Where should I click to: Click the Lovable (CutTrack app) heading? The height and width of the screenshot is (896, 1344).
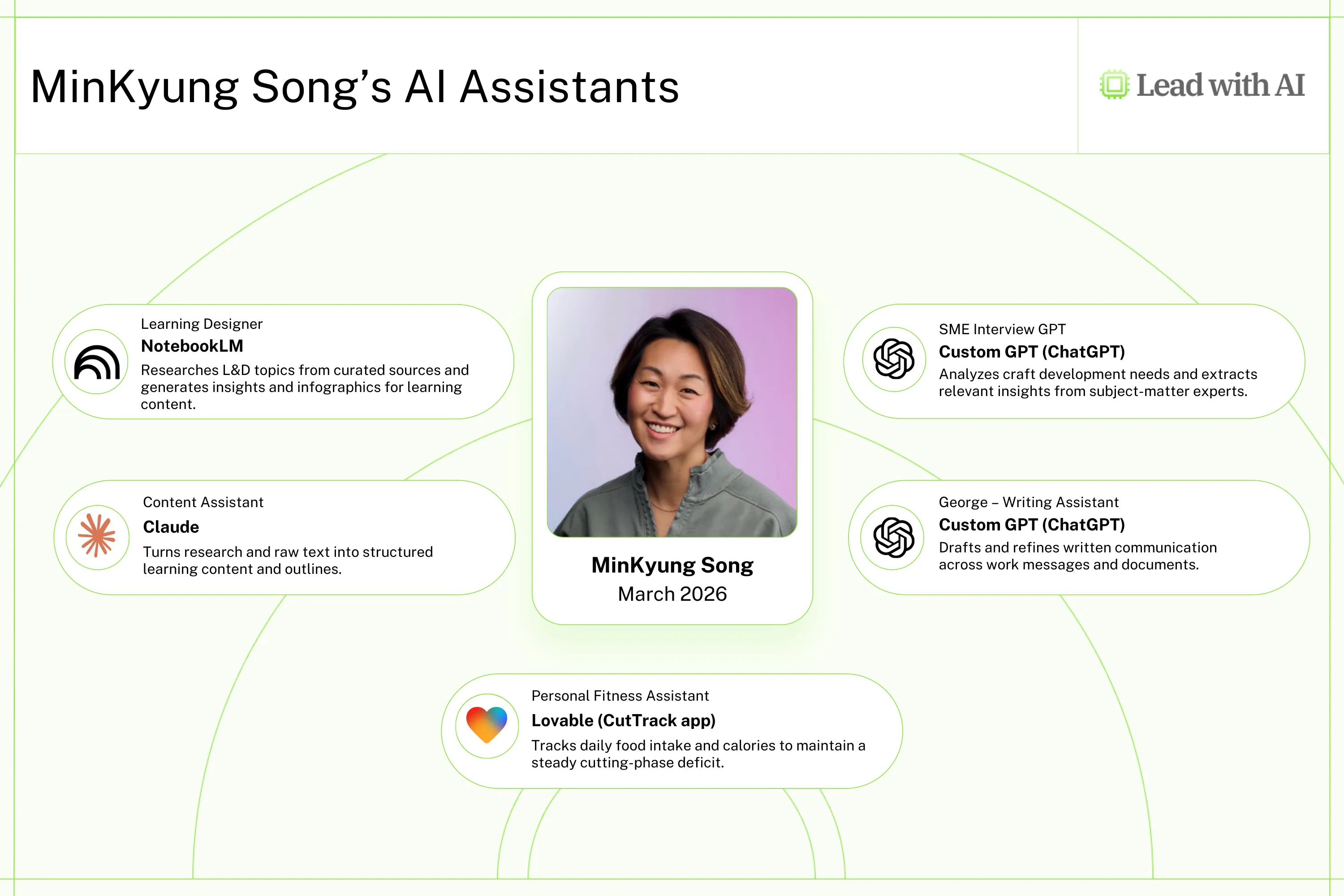(624, 720)
